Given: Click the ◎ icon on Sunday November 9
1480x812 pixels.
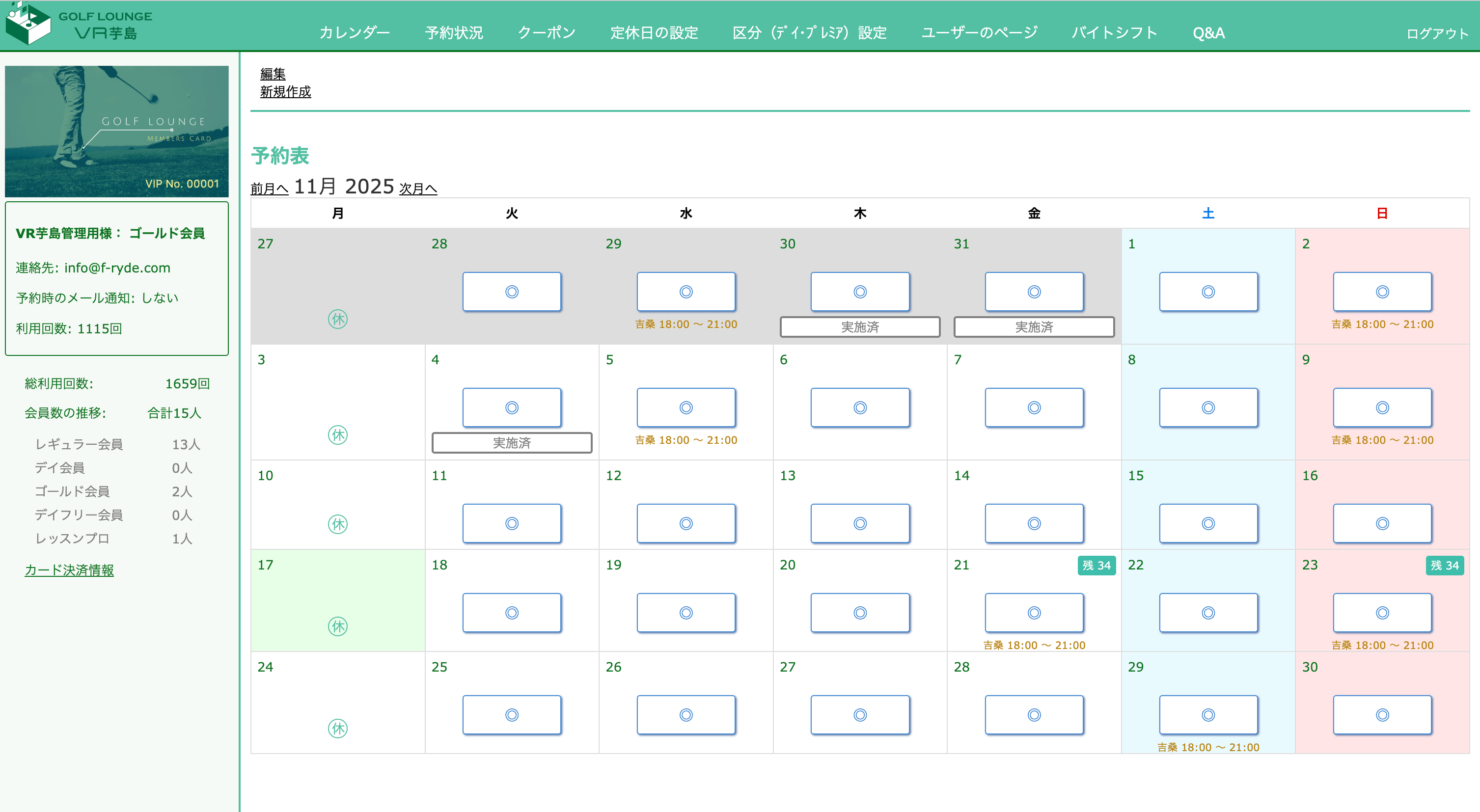Looking at the screenshot, I should click(1382, 407).
